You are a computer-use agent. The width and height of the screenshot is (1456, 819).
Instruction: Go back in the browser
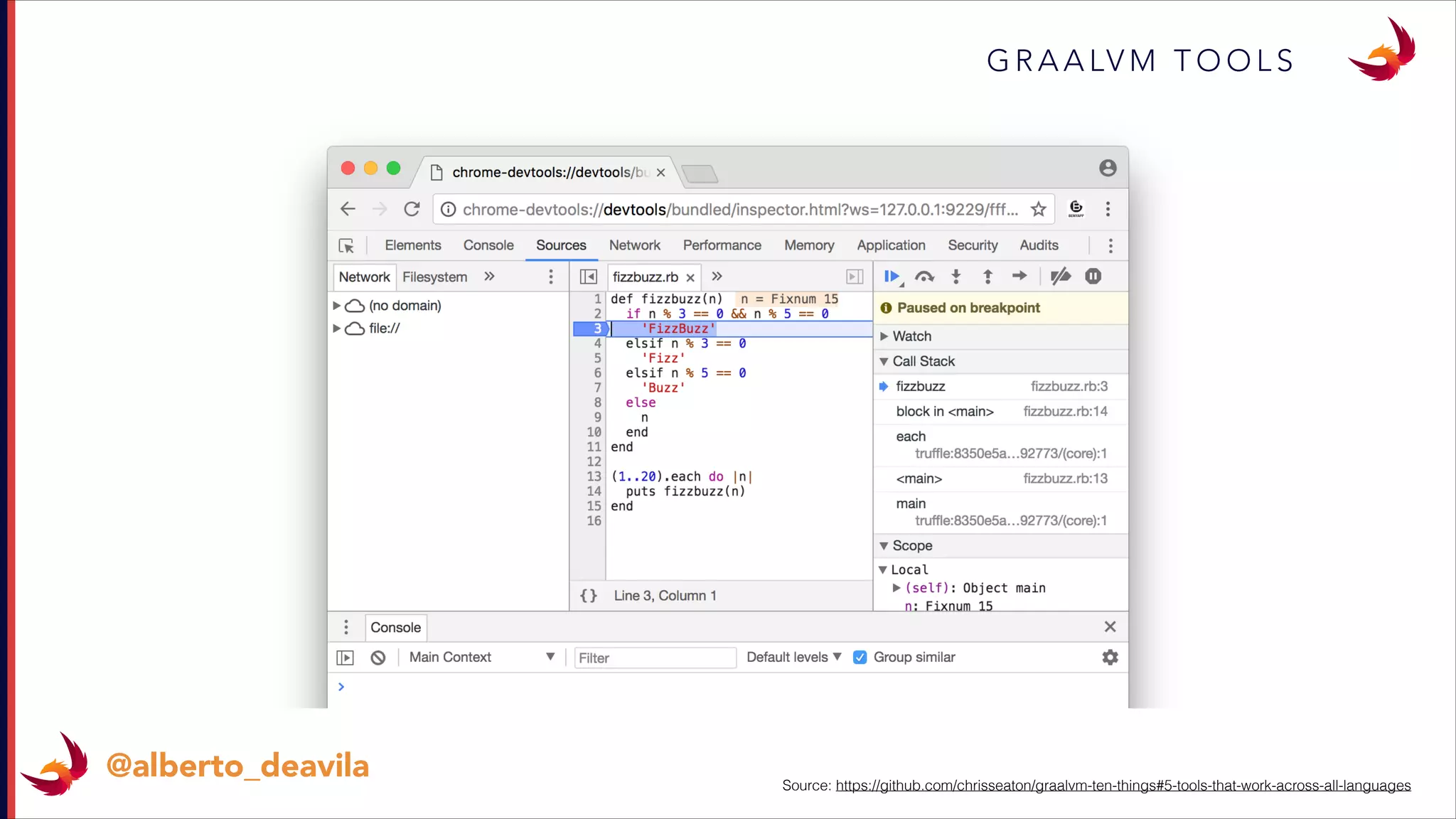click(x=348, y=209)
